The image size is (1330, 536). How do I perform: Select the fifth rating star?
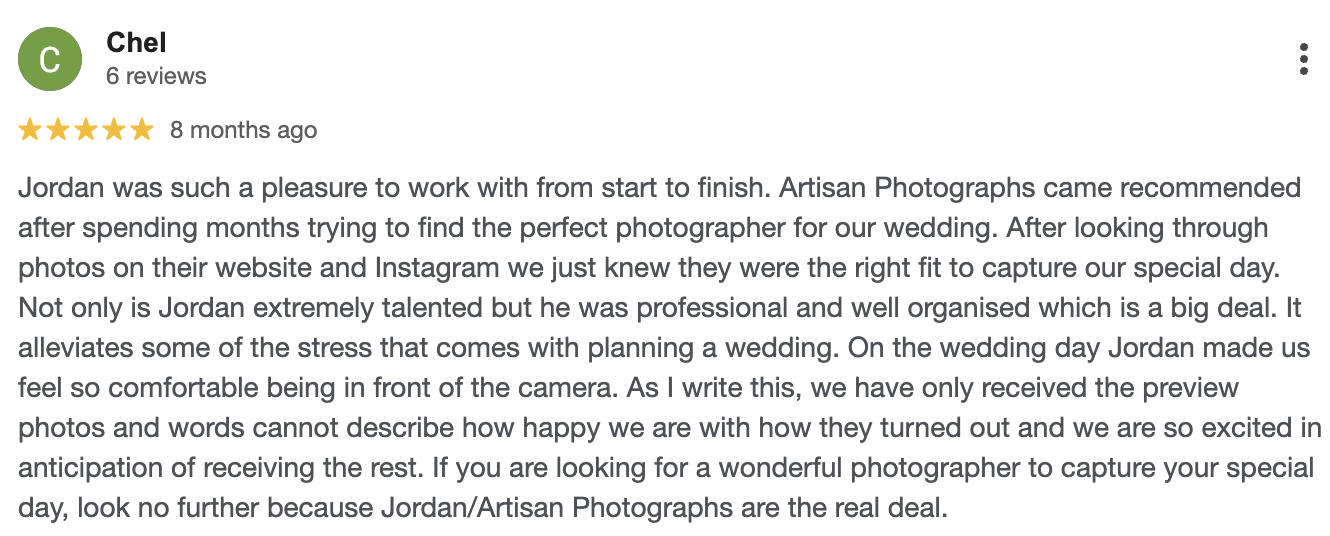coord(142,129)
